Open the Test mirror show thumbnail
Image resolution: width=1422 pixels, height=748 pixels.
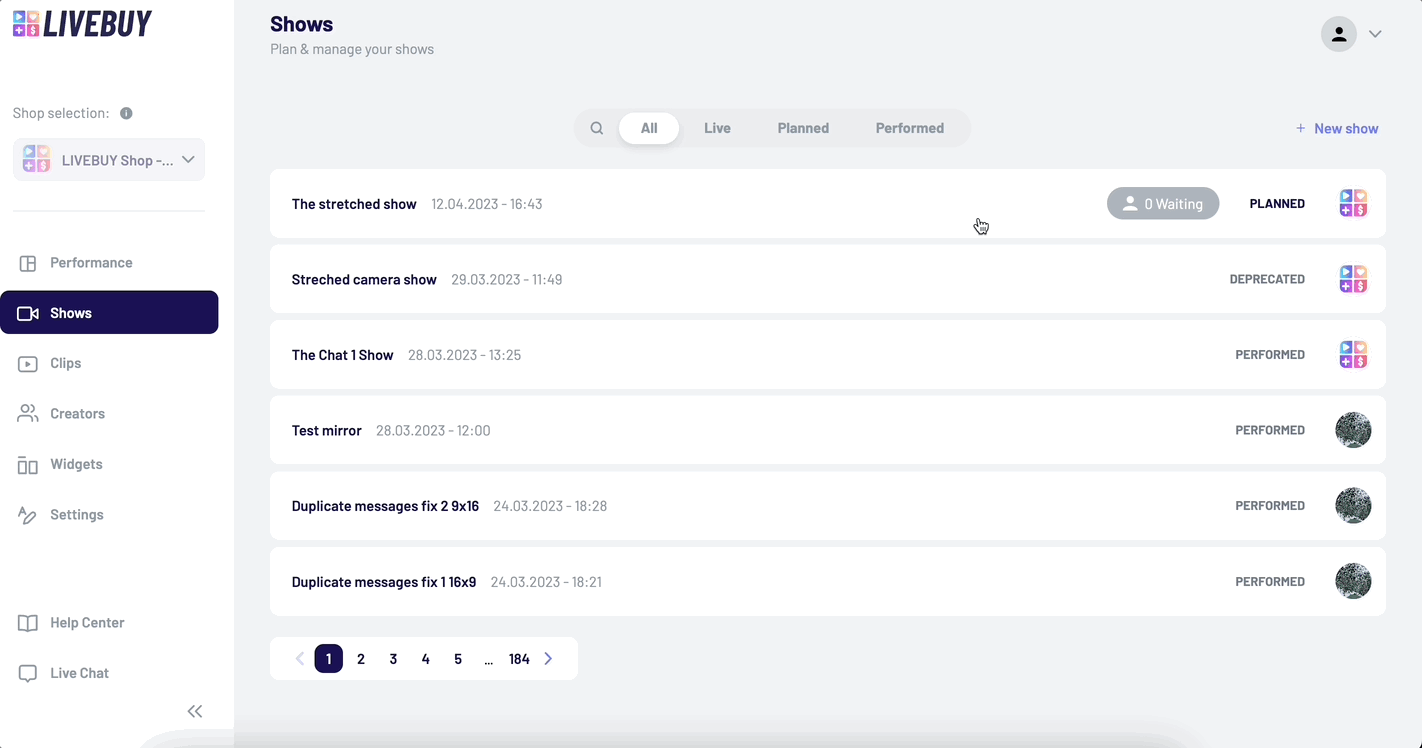tap(1353, 430)
